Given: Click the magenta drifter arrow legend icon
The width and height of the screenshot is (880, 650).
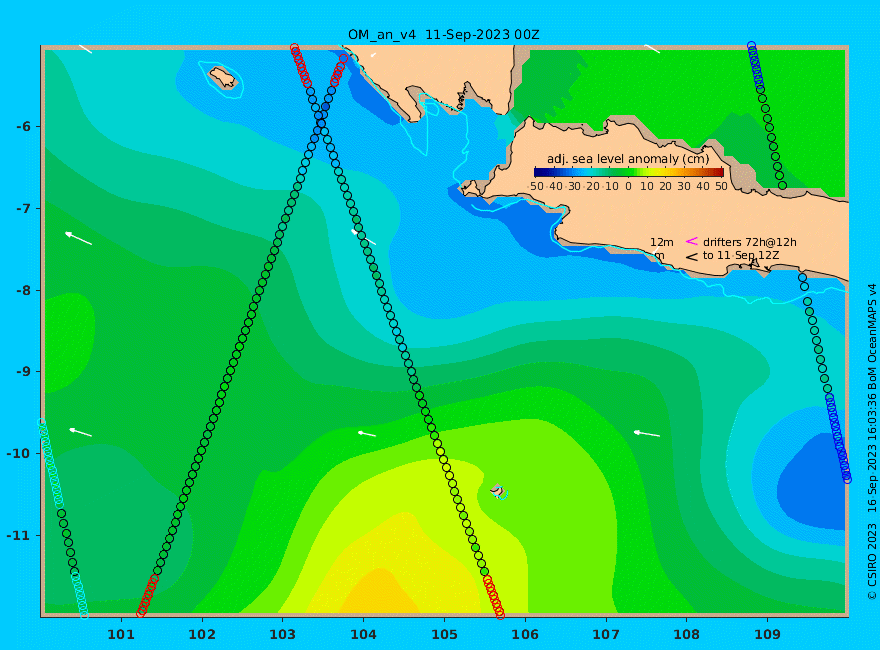Looking at the screenshot, I should (x=691, y=241).
